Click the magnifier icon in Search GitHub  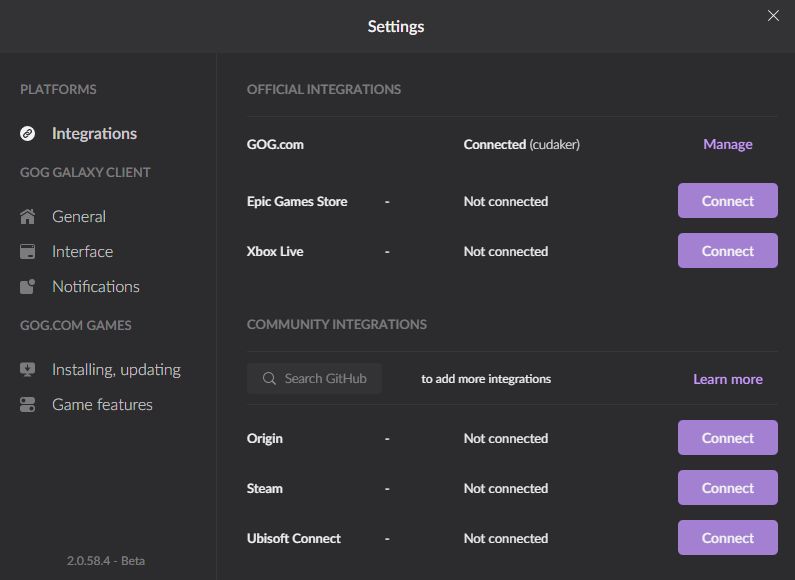coord(269,378)
